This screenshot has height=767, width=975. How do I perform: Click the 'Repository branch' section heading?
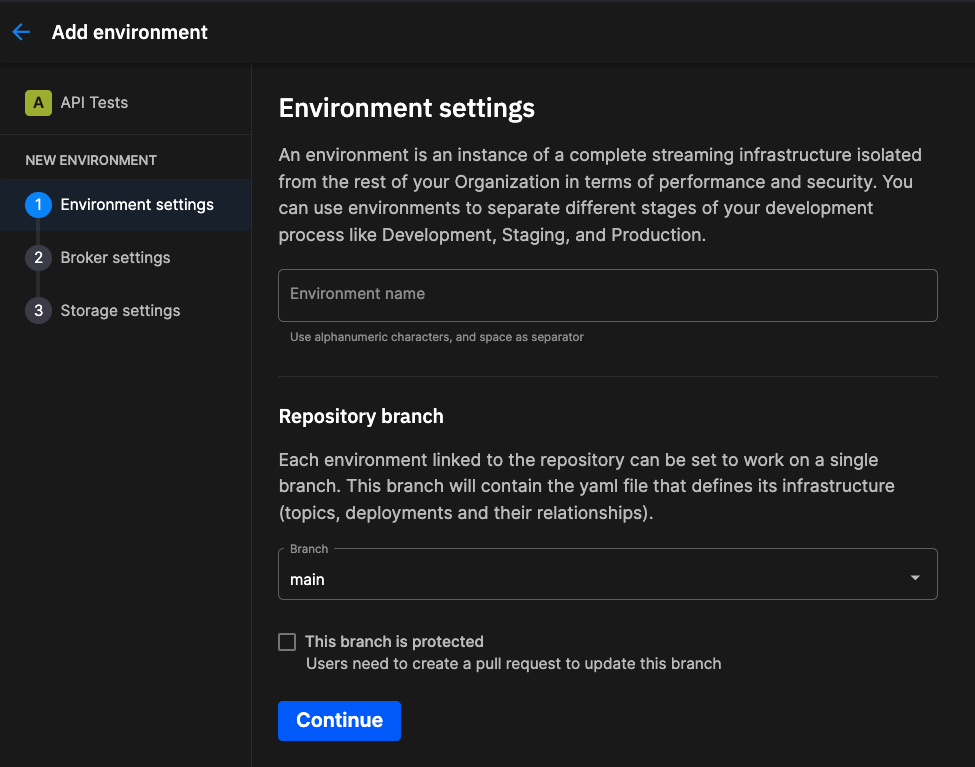[x=361, y=417]
